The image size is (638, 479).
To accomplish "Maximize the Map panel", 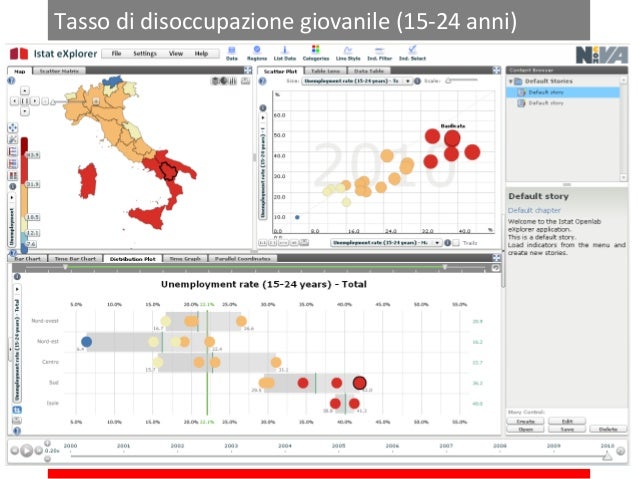I will point(248,70).
